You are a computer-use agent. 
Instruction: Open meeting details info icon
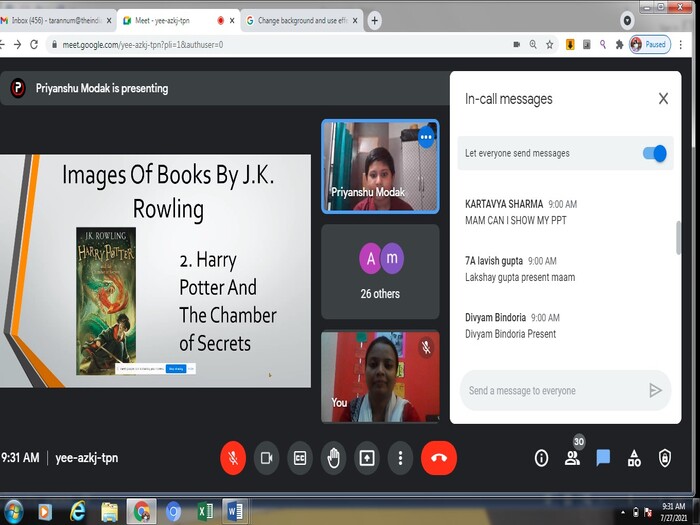[542, 458]
